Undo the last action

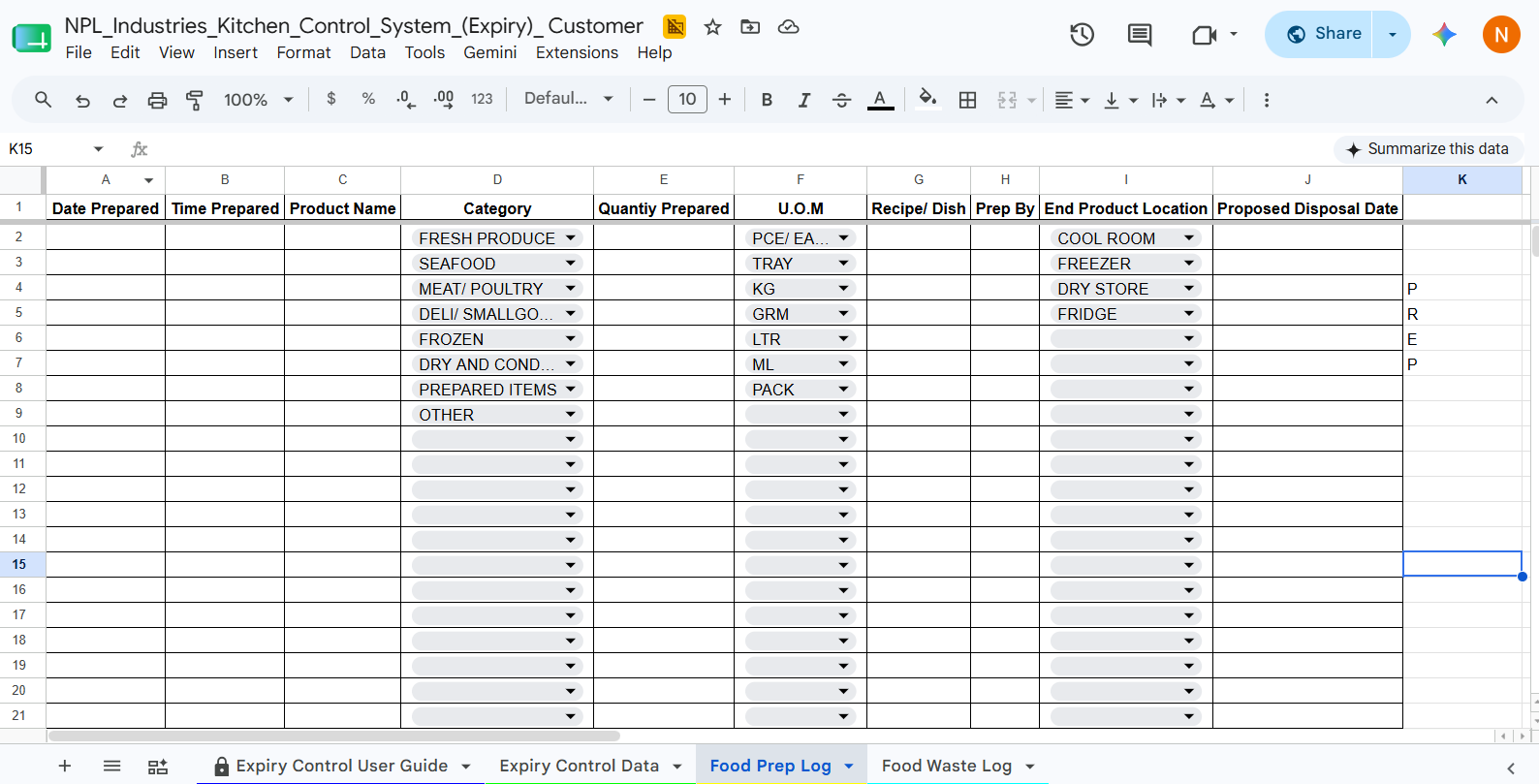(82, 100)
